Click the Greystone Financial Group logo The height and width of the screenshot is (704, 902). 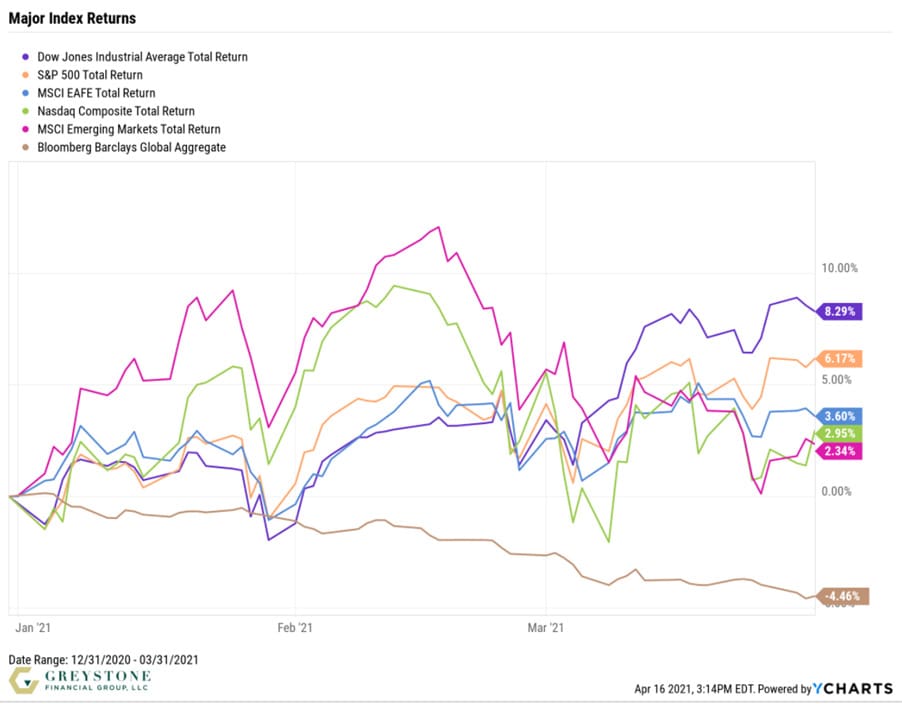coord(81,682)
